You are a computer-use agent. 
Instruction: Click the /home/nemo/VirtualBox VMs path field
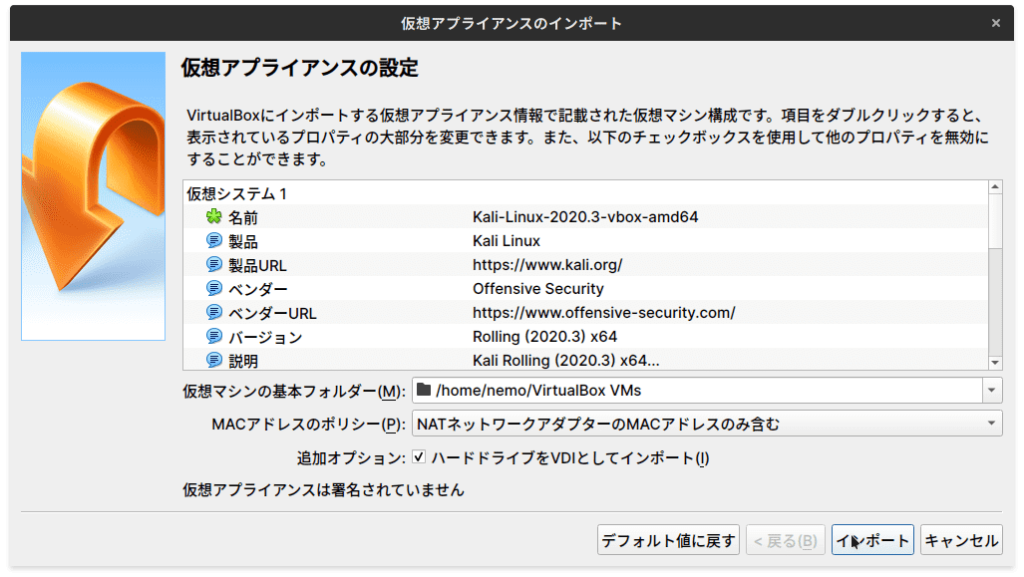click(x=697, y=390)
